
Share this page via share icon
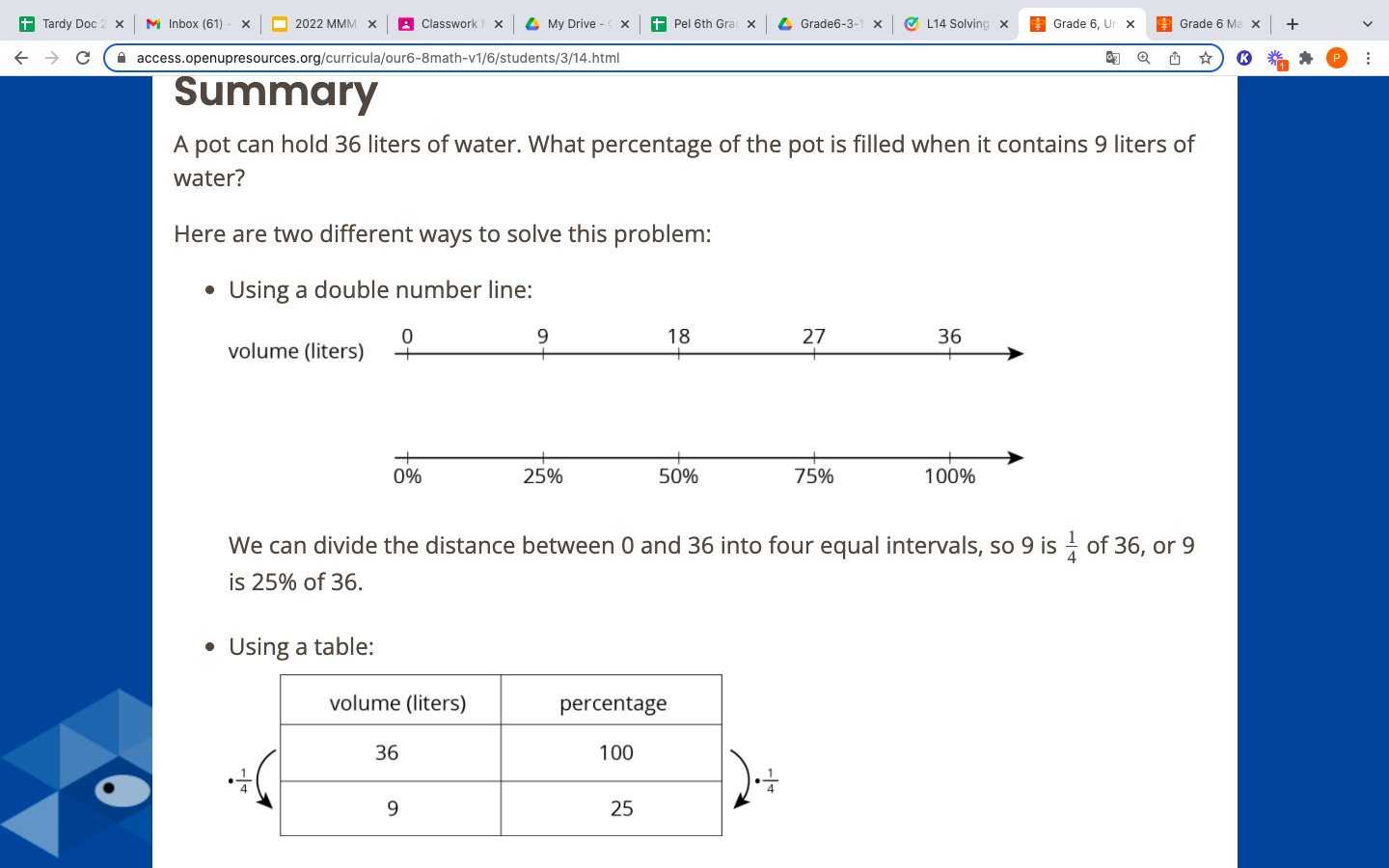click(x=1175, y=58)
